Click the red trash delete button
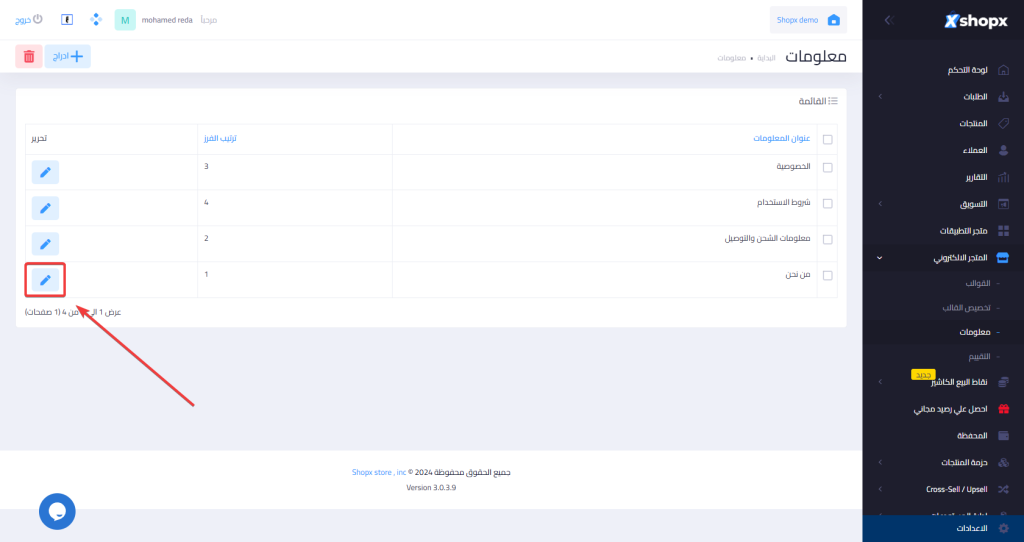Viewport: 1024px width, 542px height. click(29, 57)
